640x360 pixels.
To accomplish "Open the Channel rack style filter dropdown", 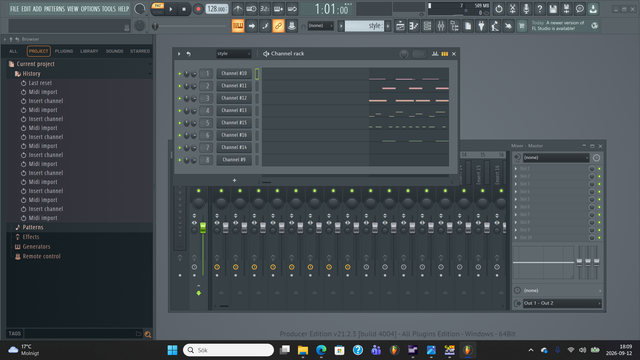I will [x=233, y=53].
